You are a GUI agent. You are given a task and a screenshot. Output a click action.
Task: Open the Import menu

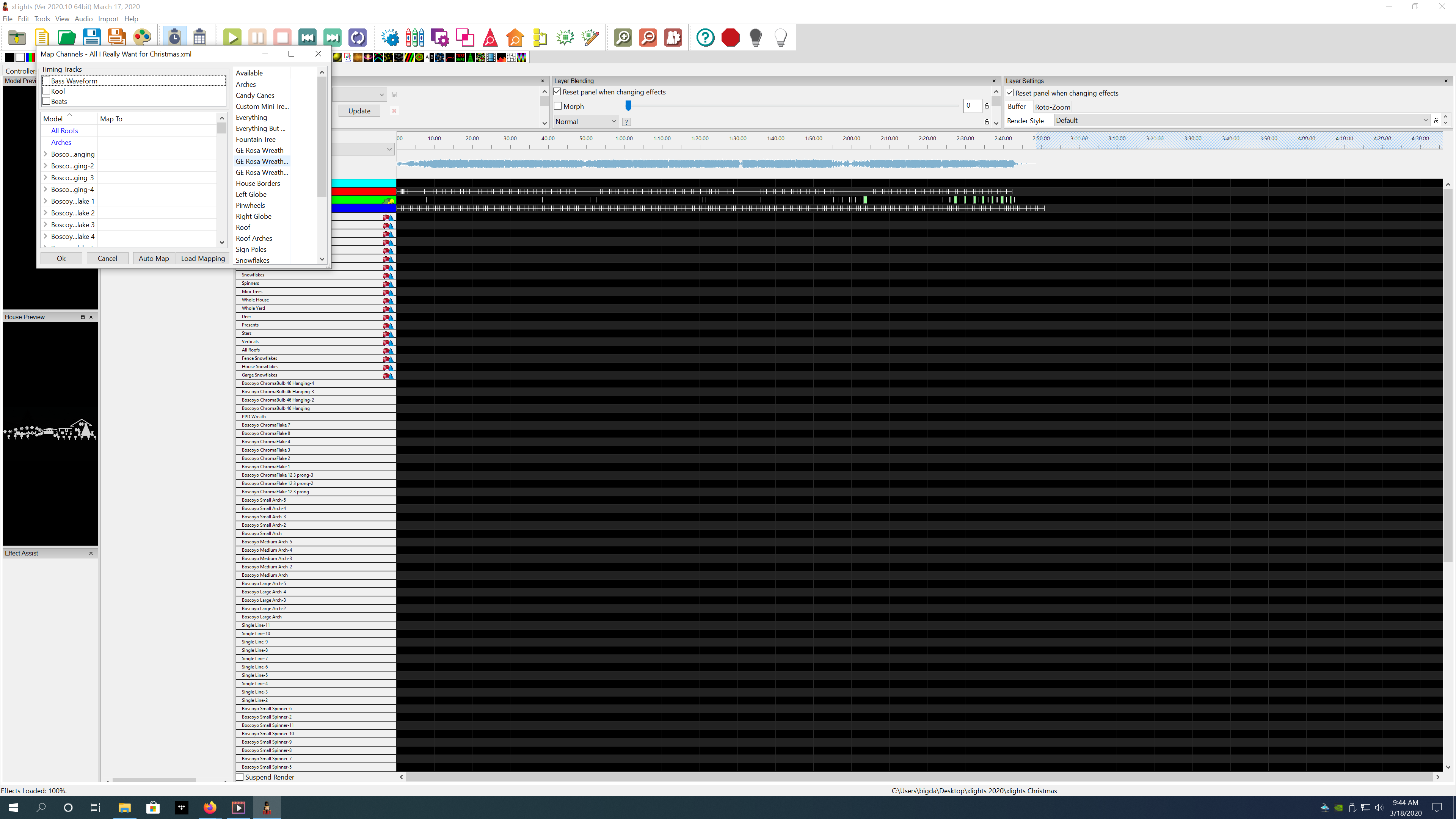click(108, 19)
